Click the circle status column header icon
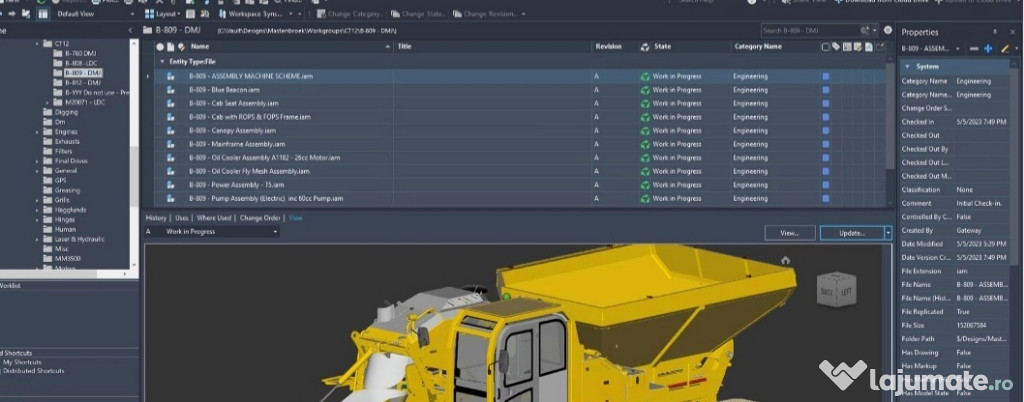The width and height of the screenshot is (1024, 402). tap(160, 47)
